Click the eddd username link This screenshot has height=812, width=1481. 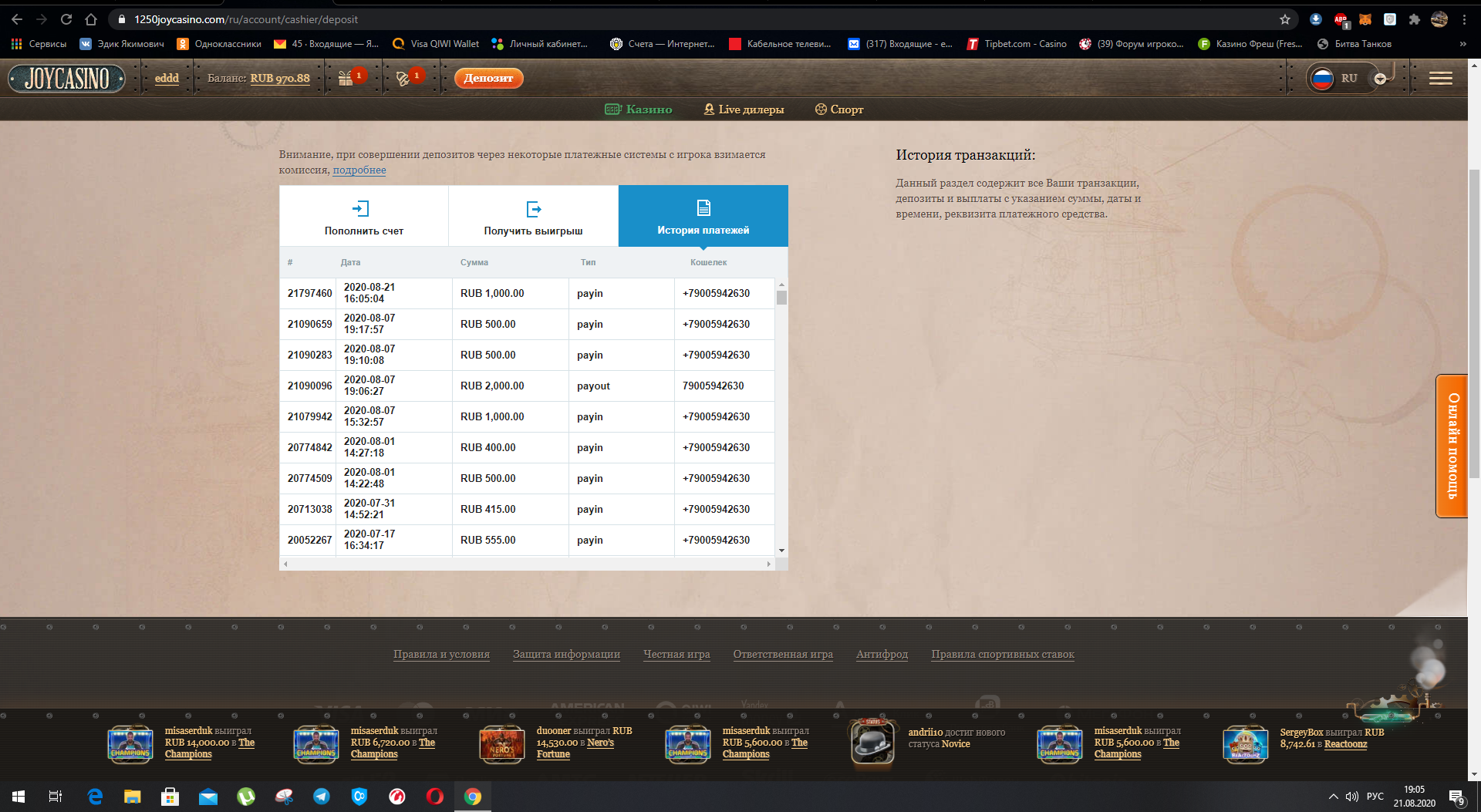point(167,78)
